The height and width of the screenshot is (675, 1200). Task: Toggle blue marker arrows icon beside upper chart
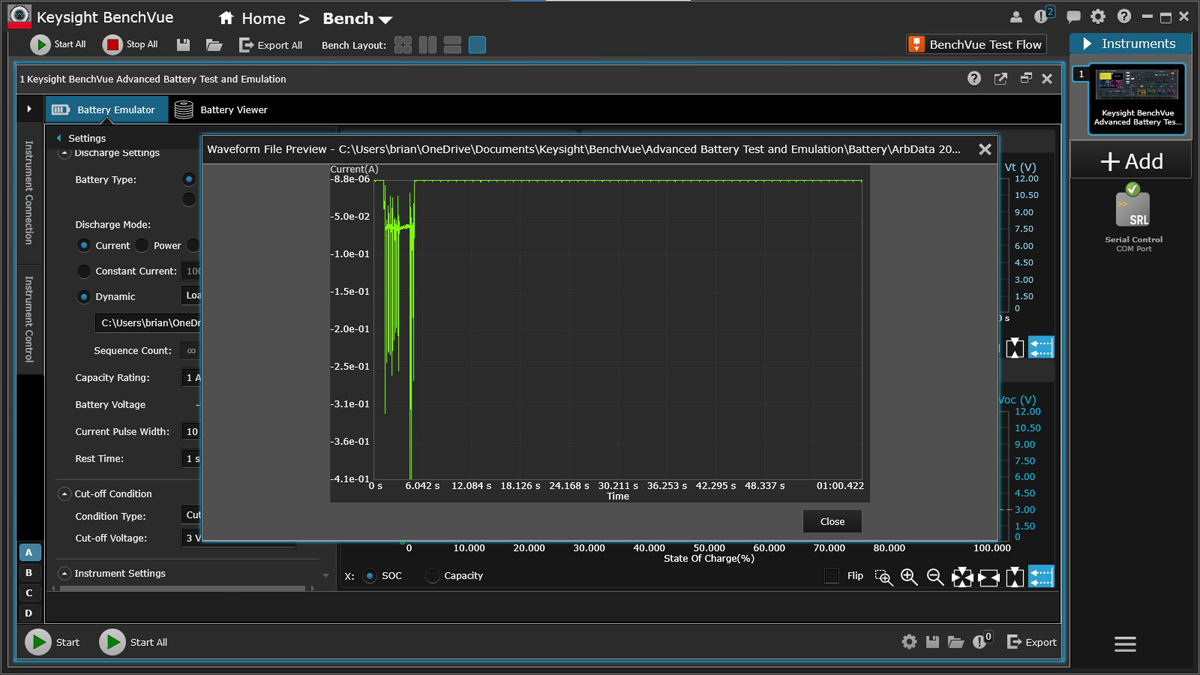pyautogui.click(x=1041, y=347)
